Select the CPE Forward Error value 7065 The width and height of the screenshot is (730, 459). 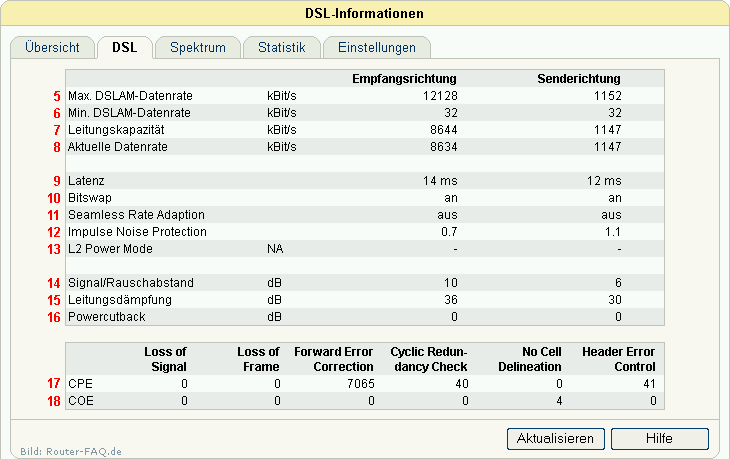pos(361,384)
